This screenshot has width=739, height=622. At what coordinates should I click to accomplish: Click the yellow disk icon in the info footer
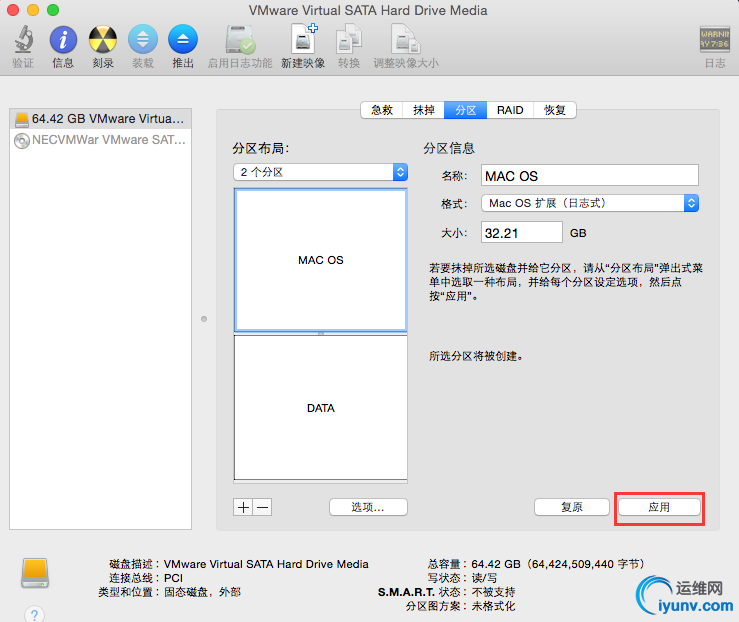tap(35, 573)
